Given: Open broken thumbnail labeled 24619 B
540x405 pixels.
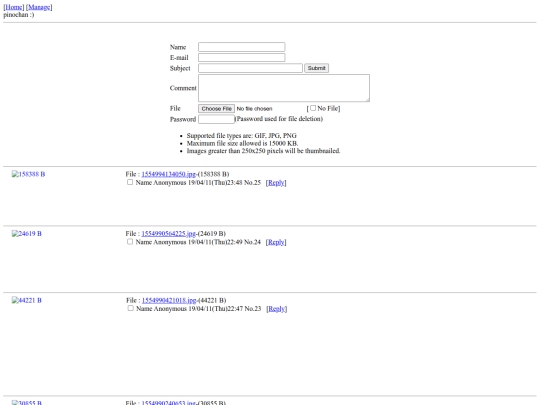Looking at the screenshot, I should [27, 234].
